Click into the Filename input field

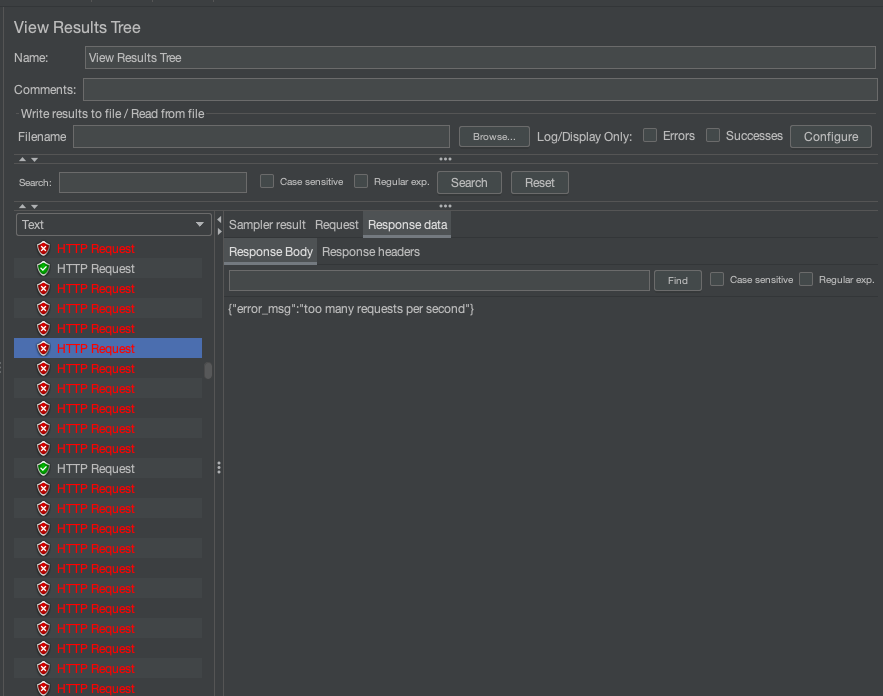point(261,137)
